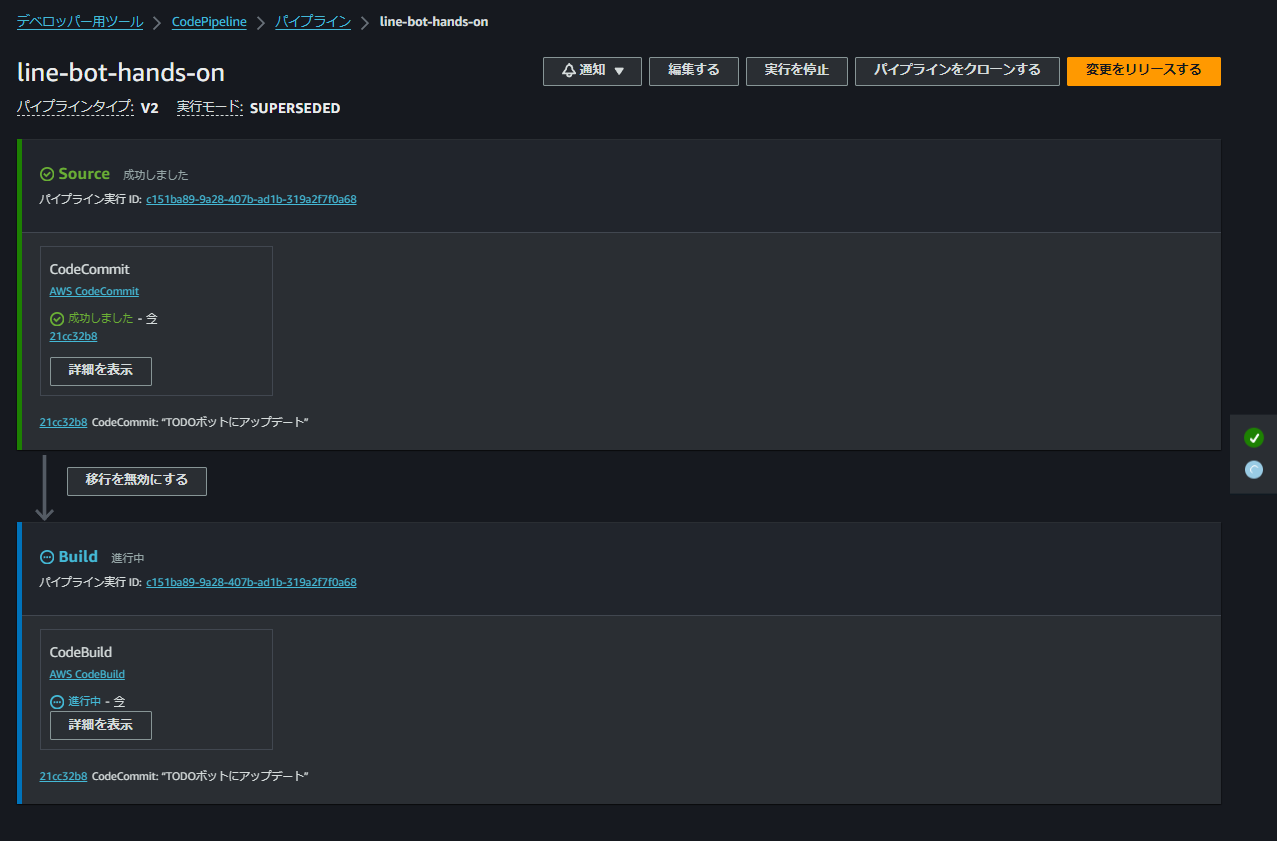
Task: Open the AWS CodeBuild provider link
Action: click(x=87, y=673)
